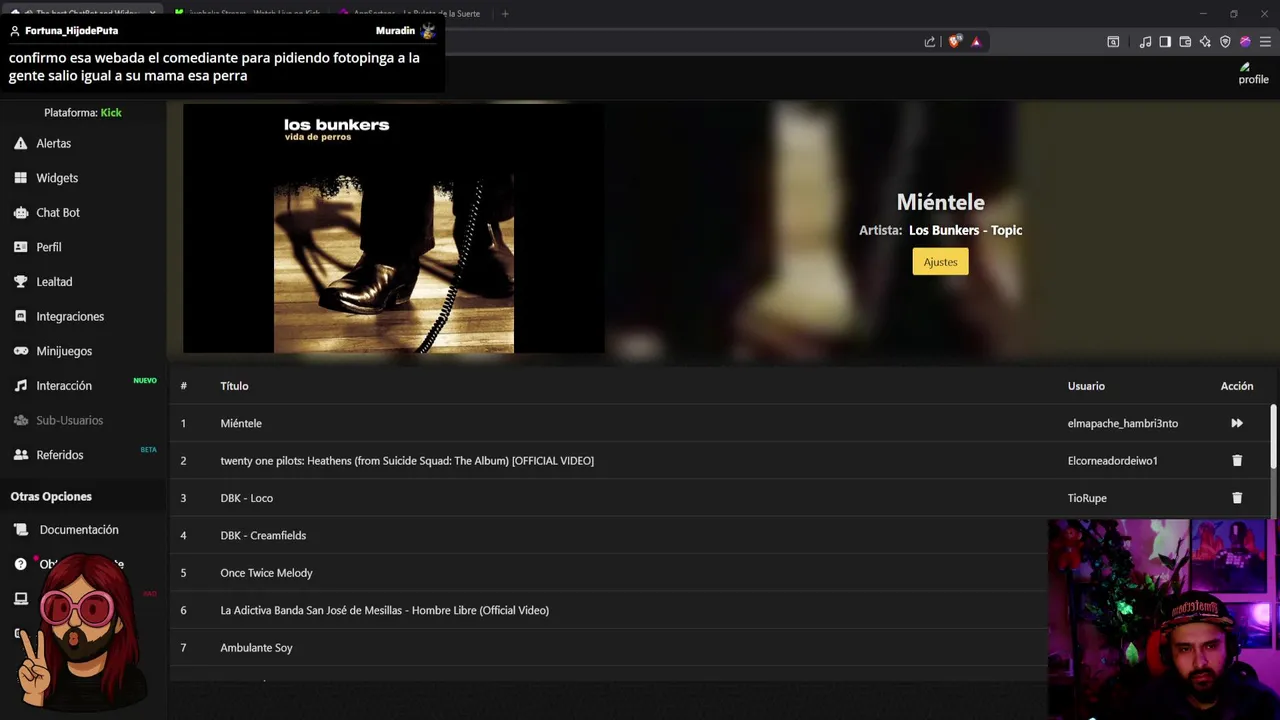This screenshot has height=720, width=1280.
Task: Open the Brave Wallet icon
Action: [x=1185, y=41]
